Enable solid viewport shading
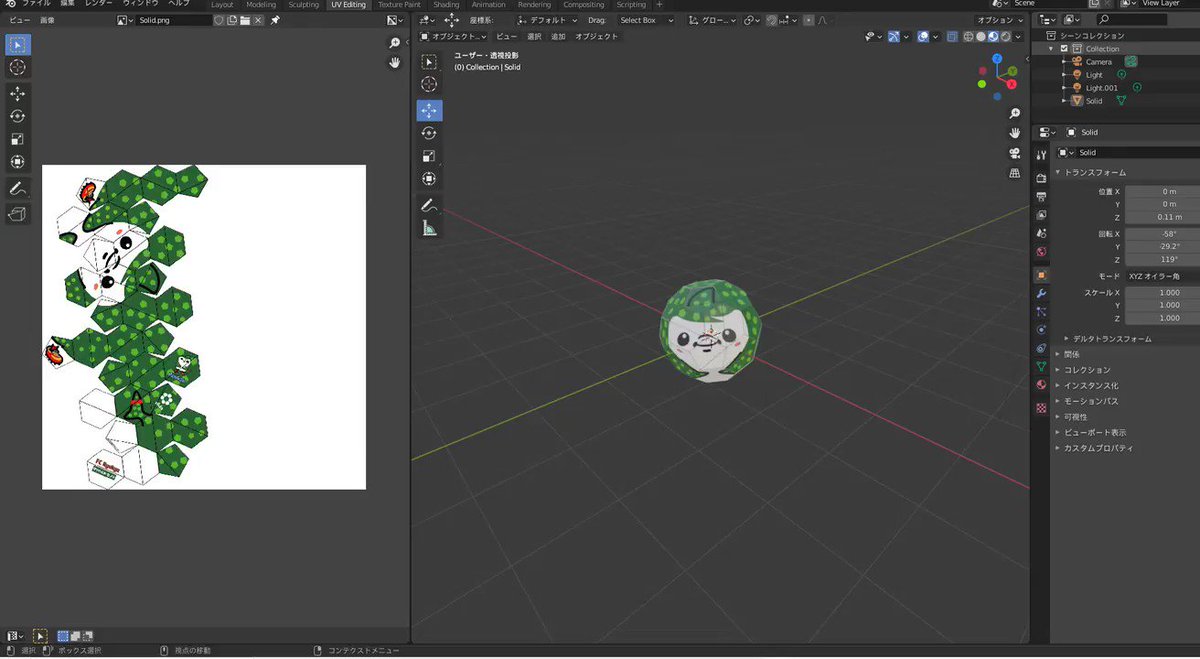1200x659 pixels. pos(981,36)
